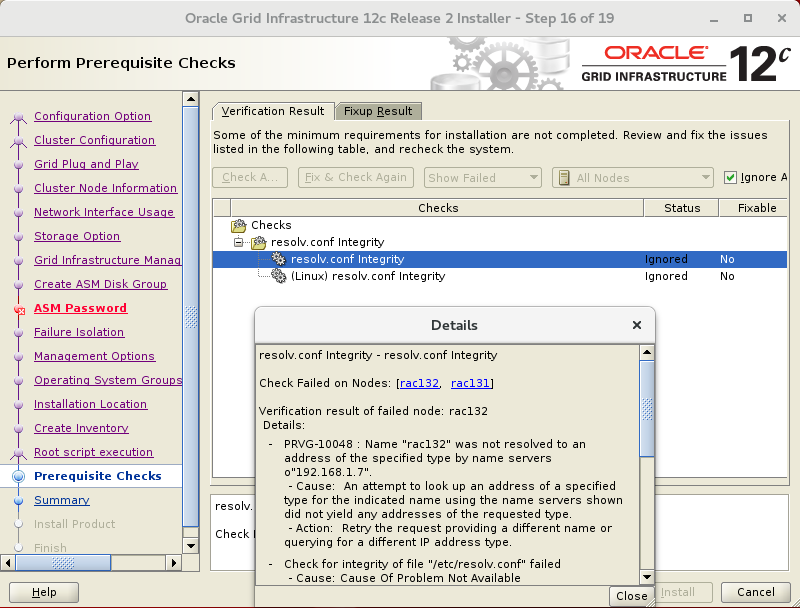The image size is (800, 608).
Task: Open the All Nodes dropdown
Action: [633, 178]
